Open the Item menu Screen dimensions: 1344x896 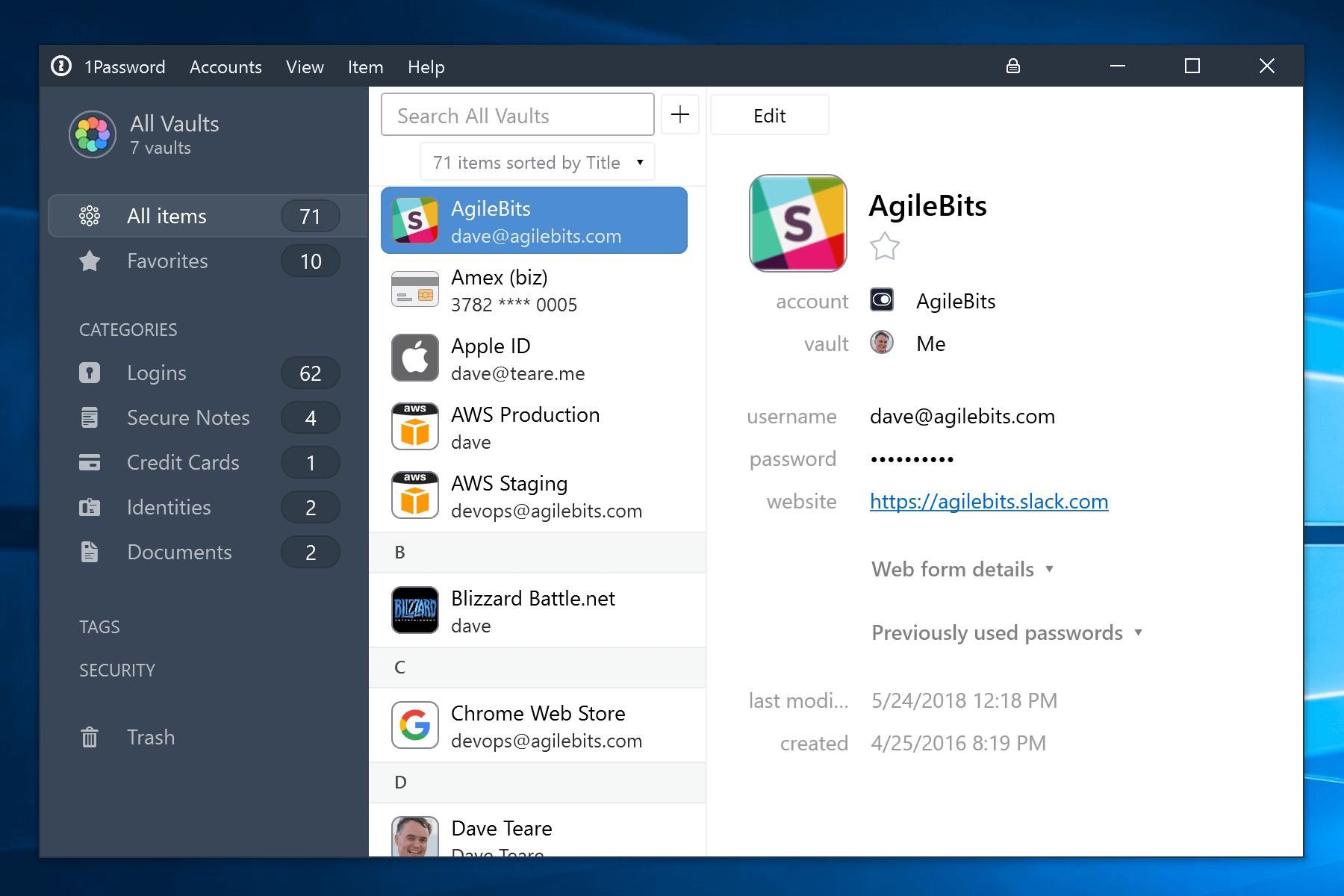coord(365,66)
